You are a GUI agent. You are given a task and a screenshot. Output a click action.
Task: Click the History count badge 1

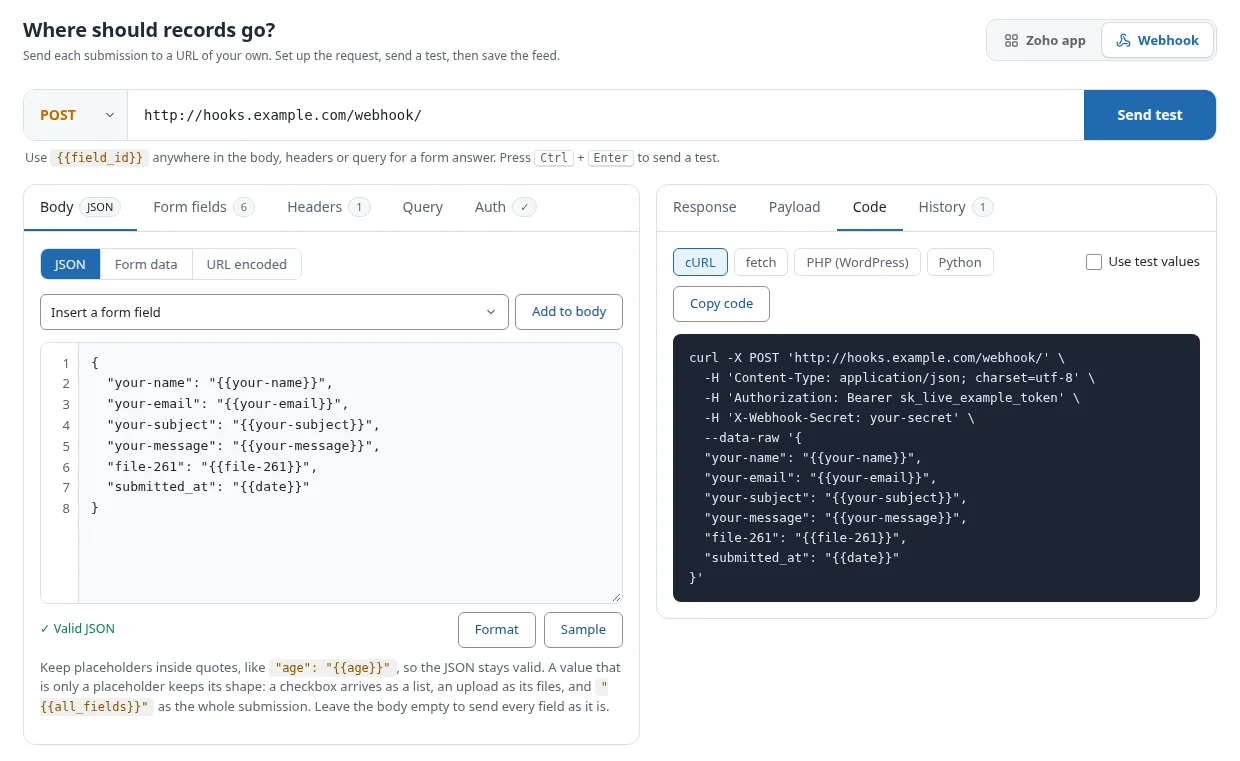[983, 207]
